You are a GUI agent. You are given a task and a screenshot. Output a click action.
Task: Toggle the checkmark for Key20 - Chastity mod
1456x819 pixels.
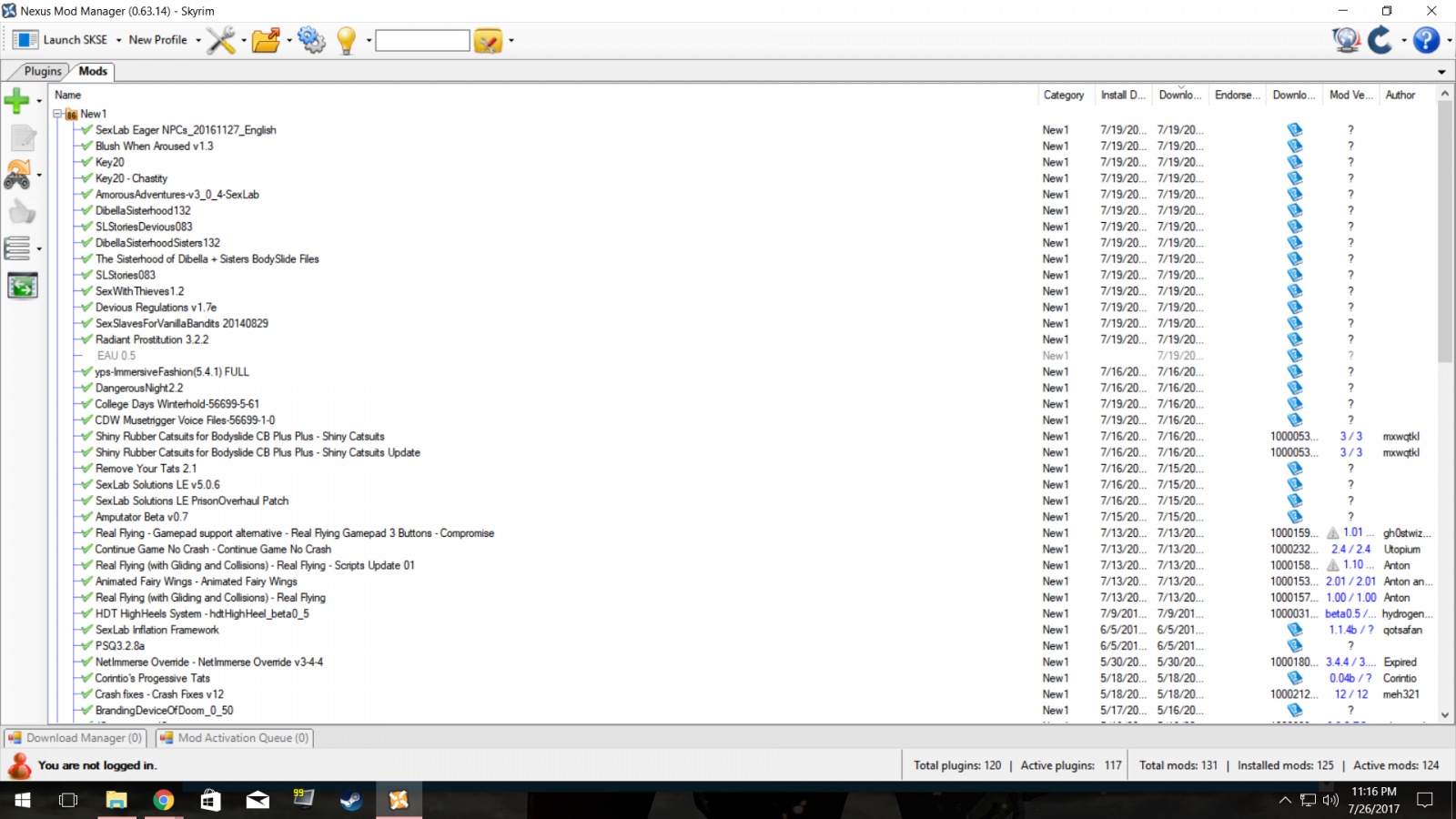pyautogui.click(x=87, y=178)
